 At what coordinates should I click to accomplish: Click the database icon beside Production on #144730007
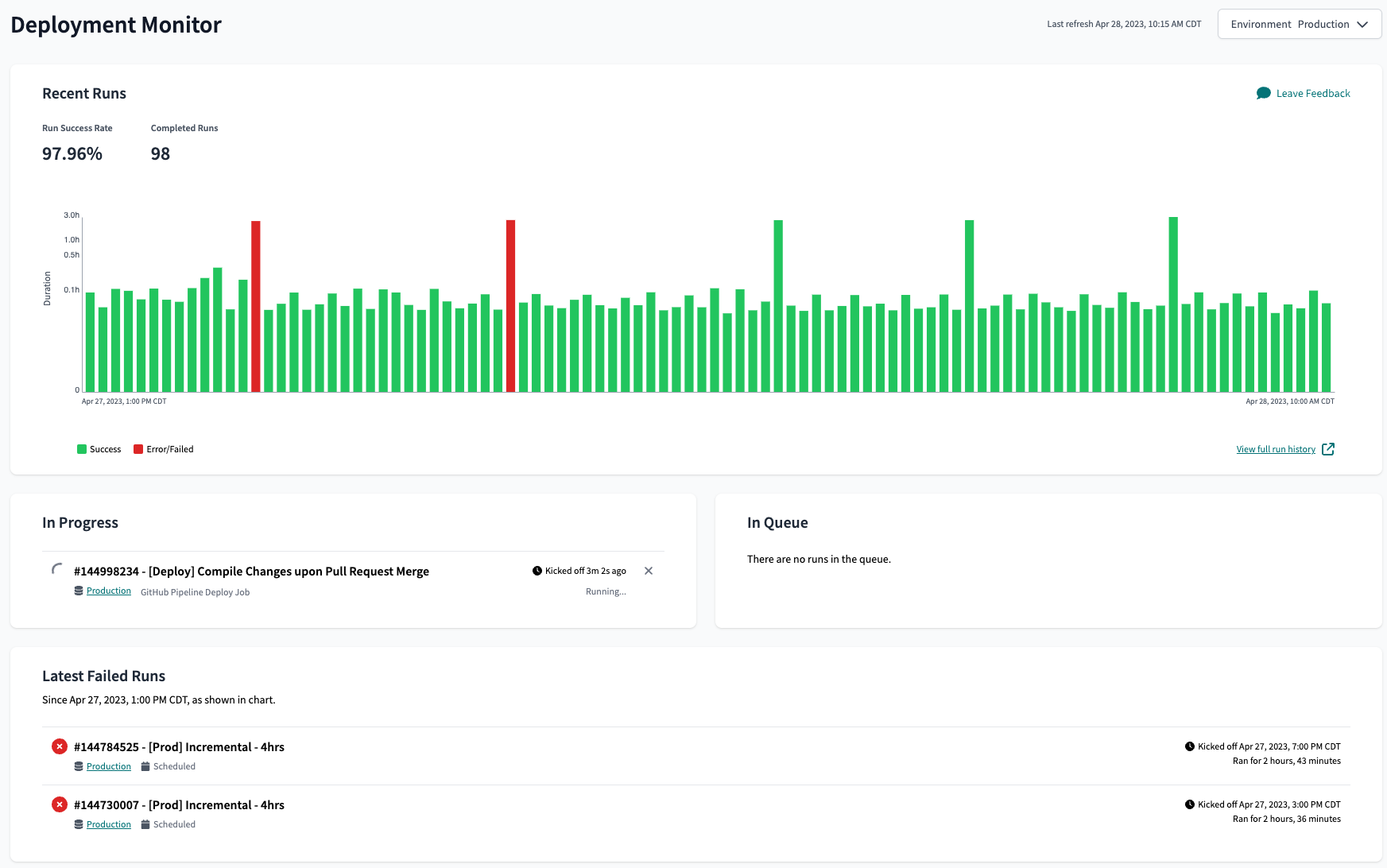point(79,823)
